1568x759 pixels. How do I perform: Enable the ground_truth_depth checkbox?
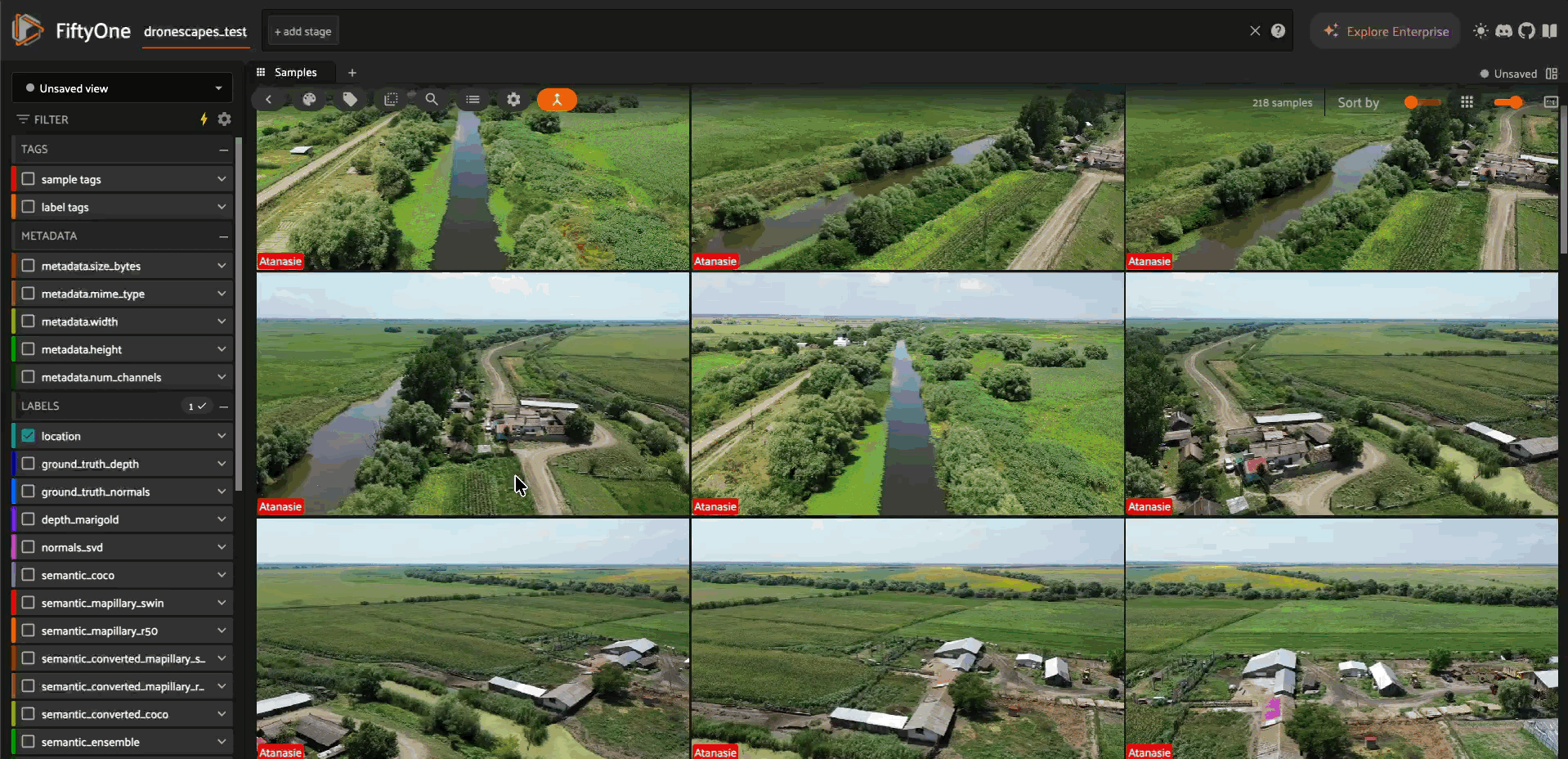pyautogui.click(x=29, y=464)
